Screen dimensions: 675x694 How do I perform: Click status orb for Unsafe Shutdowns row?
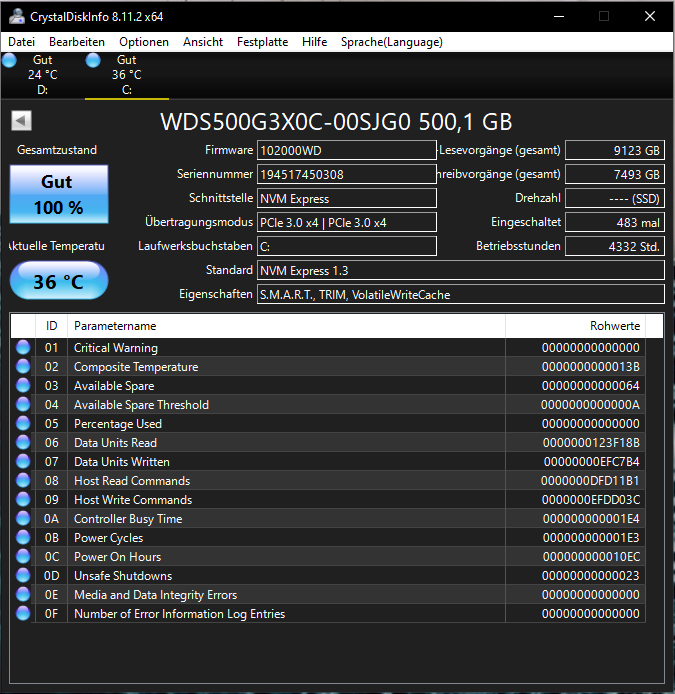click(23, 576)
